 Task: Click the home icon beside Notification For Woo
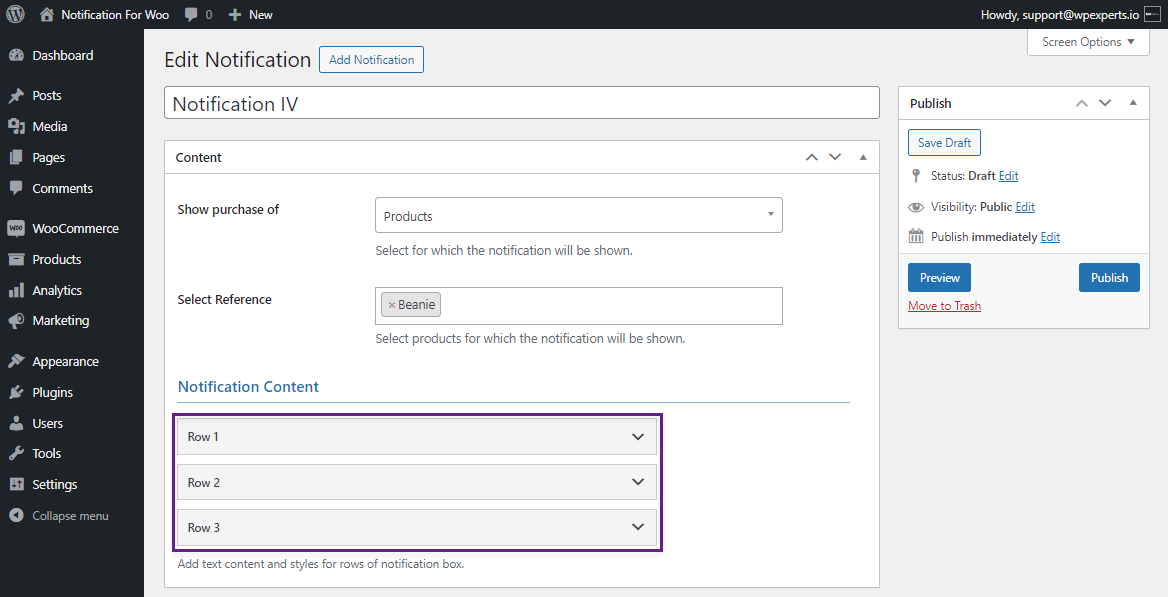pos(47,14)
